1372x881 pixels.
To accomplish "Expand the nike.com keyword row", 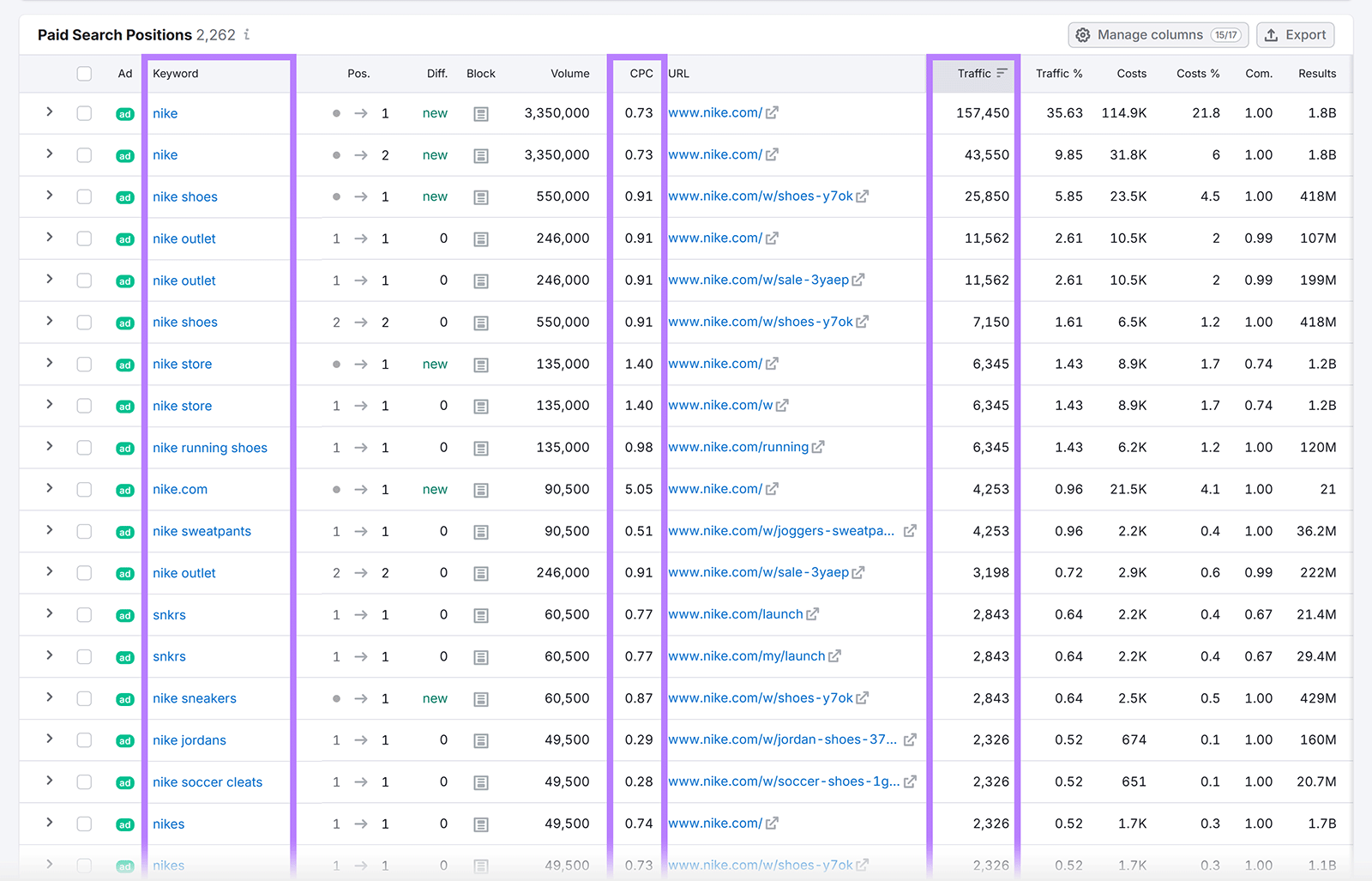I will (x=50, y=489).
